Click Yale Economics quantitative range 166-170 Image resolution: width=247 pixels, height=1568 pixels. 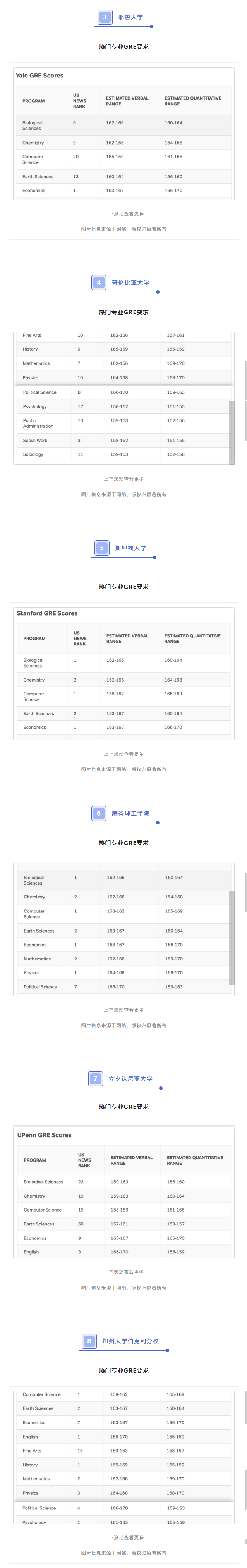pyautogui.click(x=173, y=191)
